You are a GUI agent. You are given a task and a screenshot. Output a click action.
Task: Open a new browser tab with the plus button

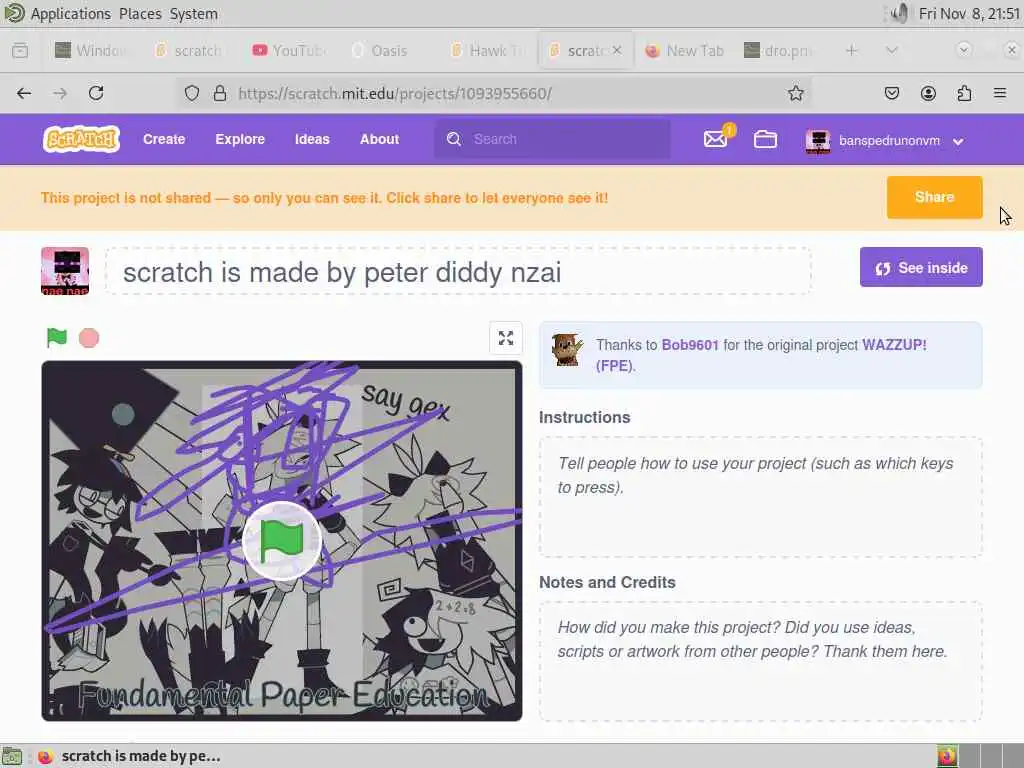pos(851,50)
